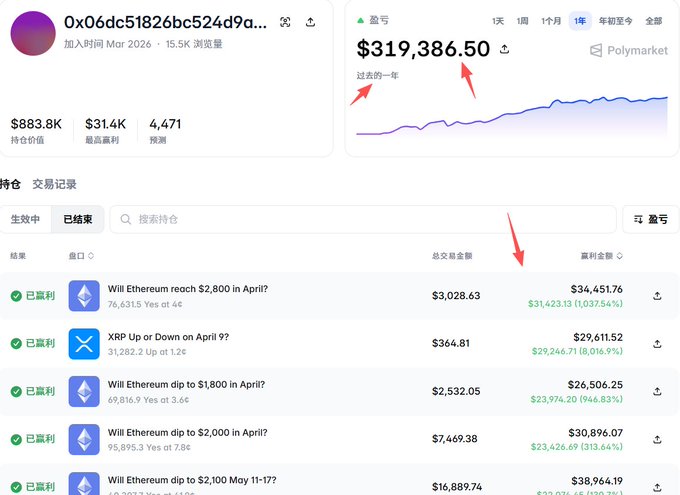Click the wallet address 0x06dc51826bc524d9a...
Viewport: 680px width, 495px height.
pyautogui.click(x=165, y=22)
